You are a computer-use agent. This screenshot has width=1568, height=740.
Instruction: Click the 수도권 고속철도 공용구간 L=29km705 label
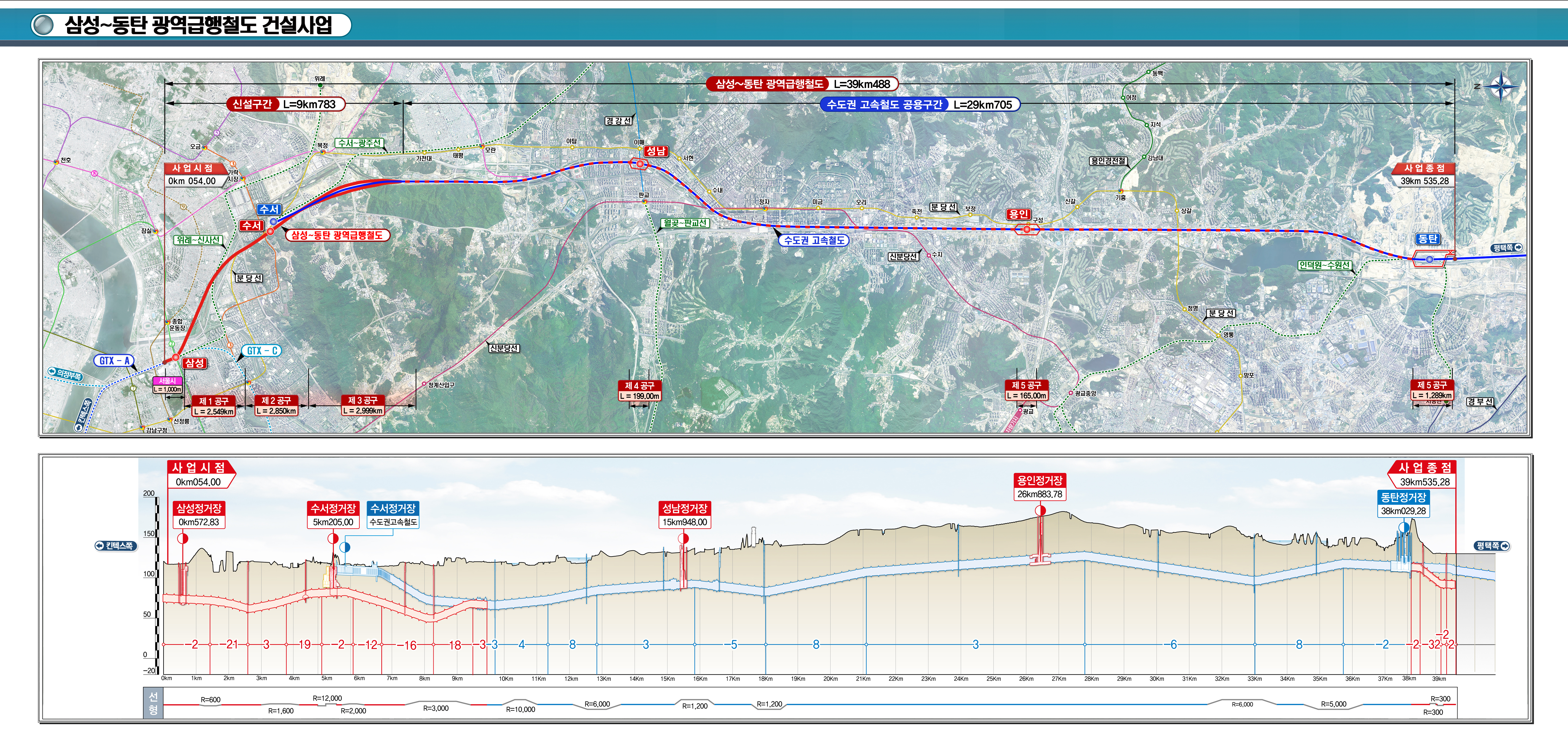pyautogui.click(x=920, y=105)
